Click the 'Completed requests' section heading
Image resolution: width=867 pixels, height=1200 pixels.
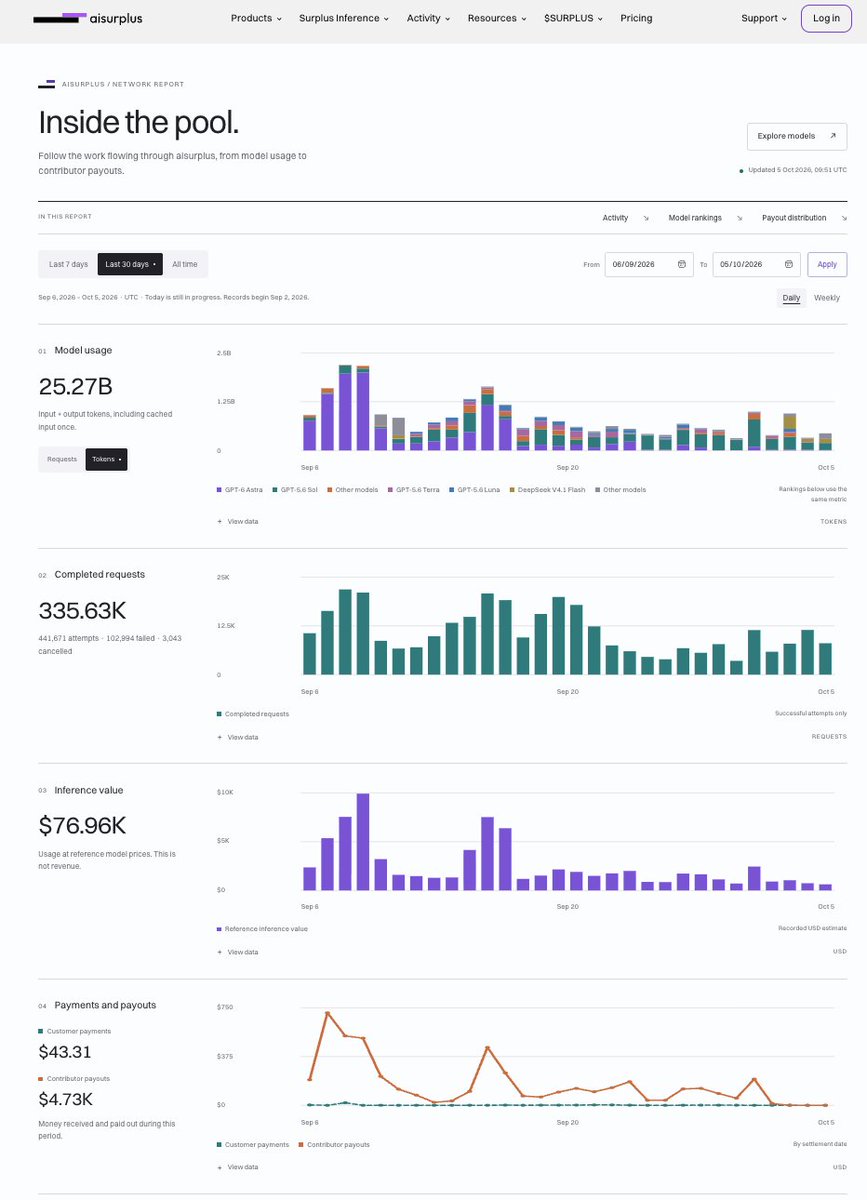(x=99, y=574)
